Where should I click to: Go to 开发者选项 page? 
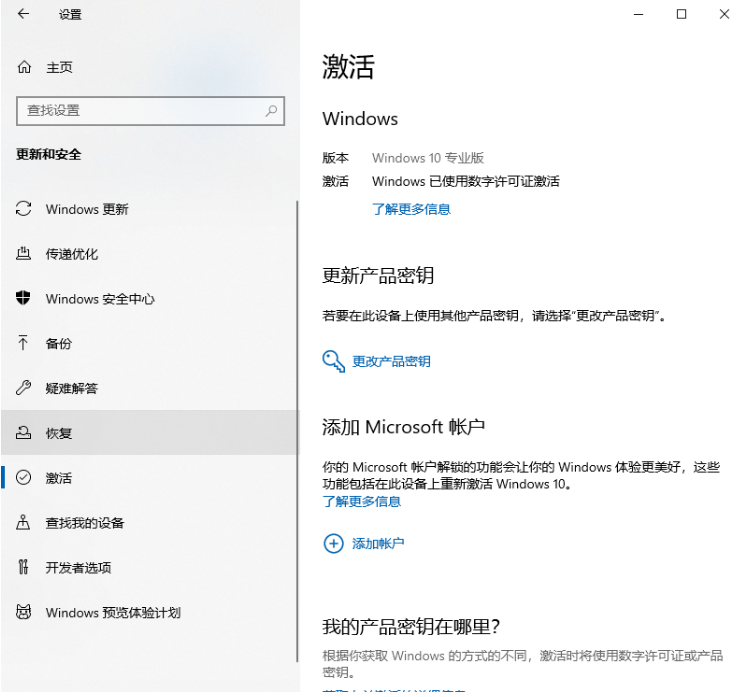click(x=78, y=568)
